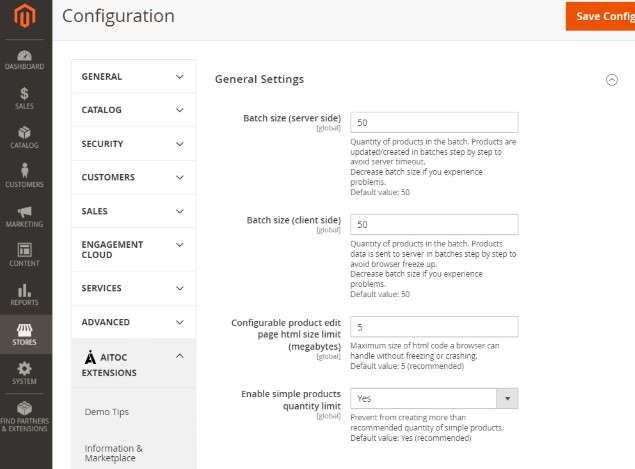Open the GENERAL configuration tab label
This screenshot has height=469, width=635.
102,77
